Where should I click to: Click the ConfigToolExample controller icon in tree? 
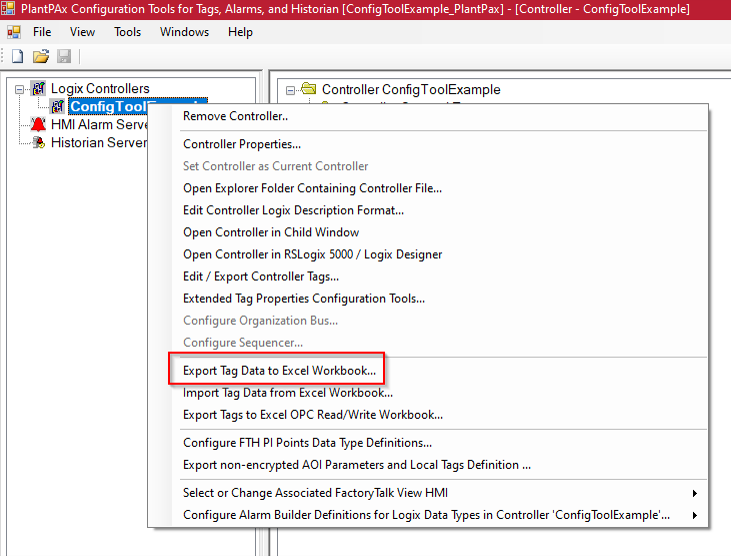point(58,106)
